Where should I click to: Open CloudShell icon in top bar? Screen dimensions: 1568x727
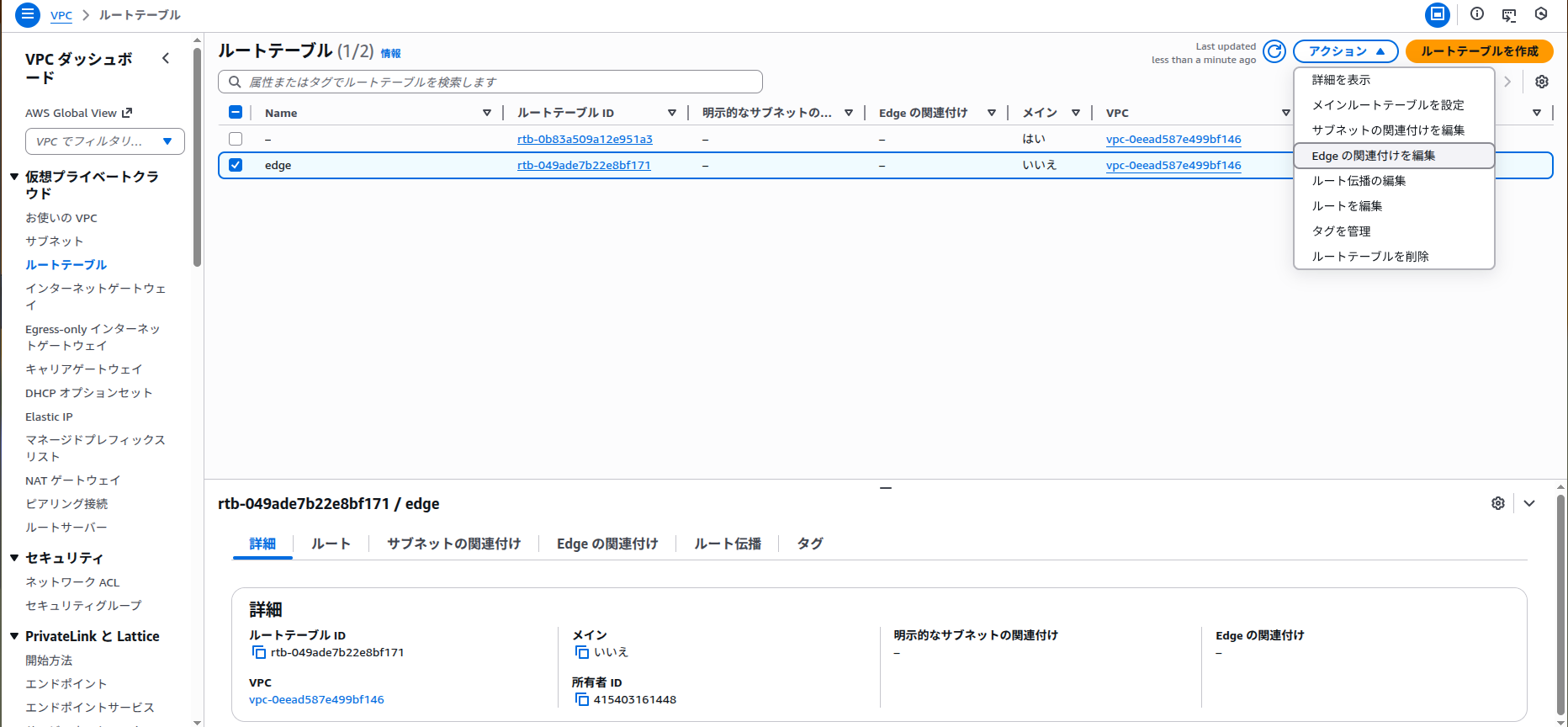[1438, 14]
